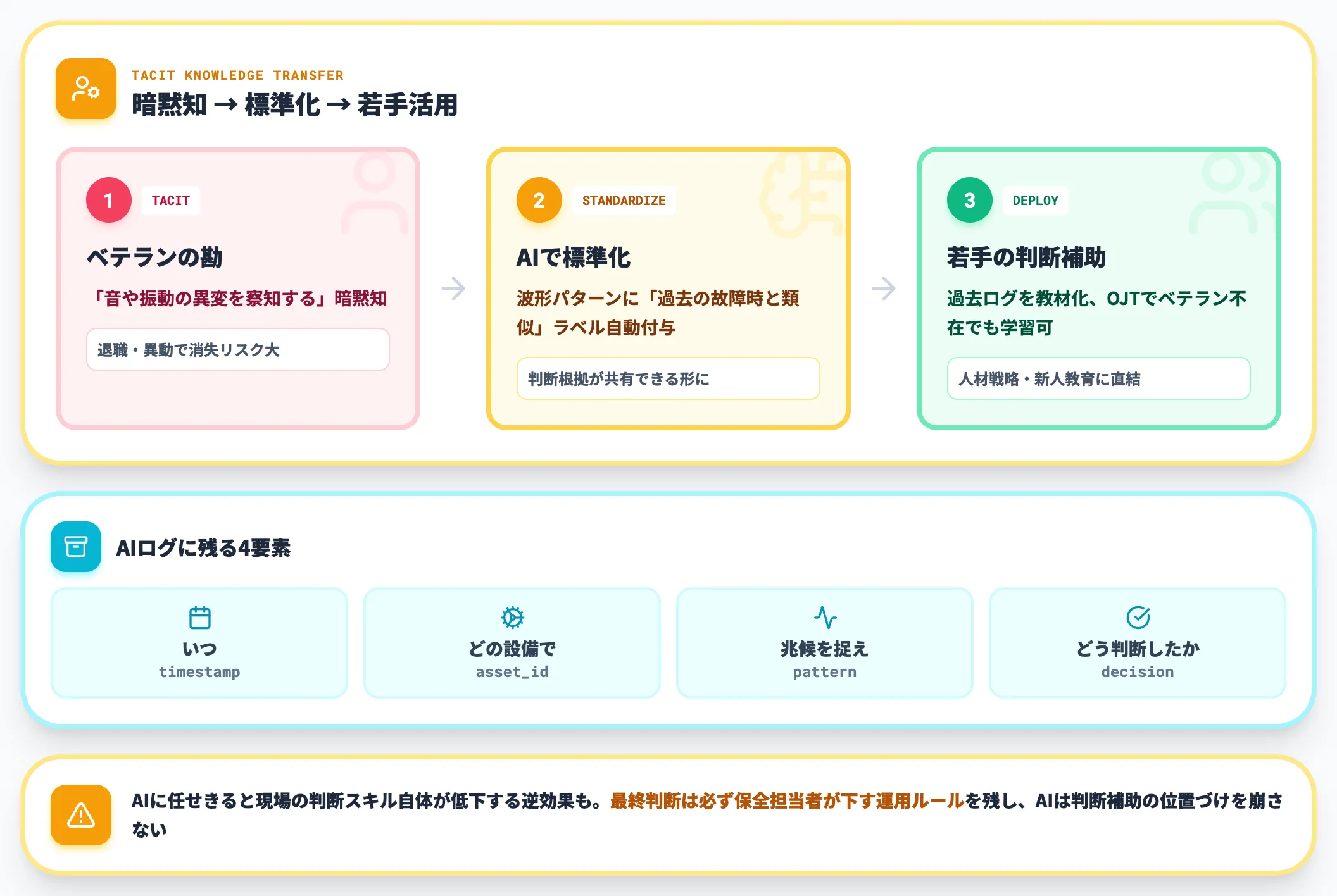Click the orange user-gear header icon
This screenshot has width=1337, height=896.
pos(86,89)
